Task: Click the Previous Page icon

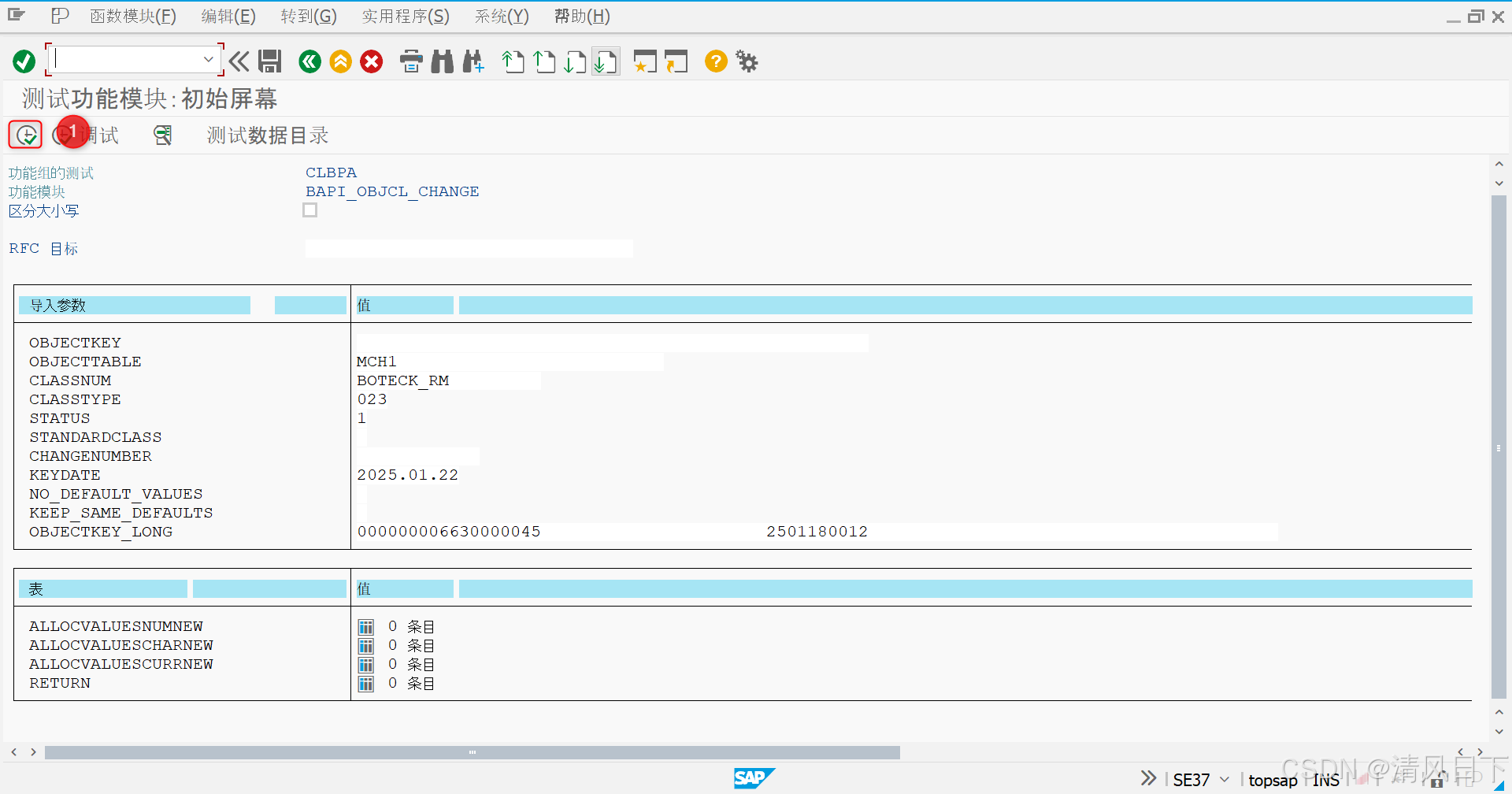Action: tap(544, 61)
